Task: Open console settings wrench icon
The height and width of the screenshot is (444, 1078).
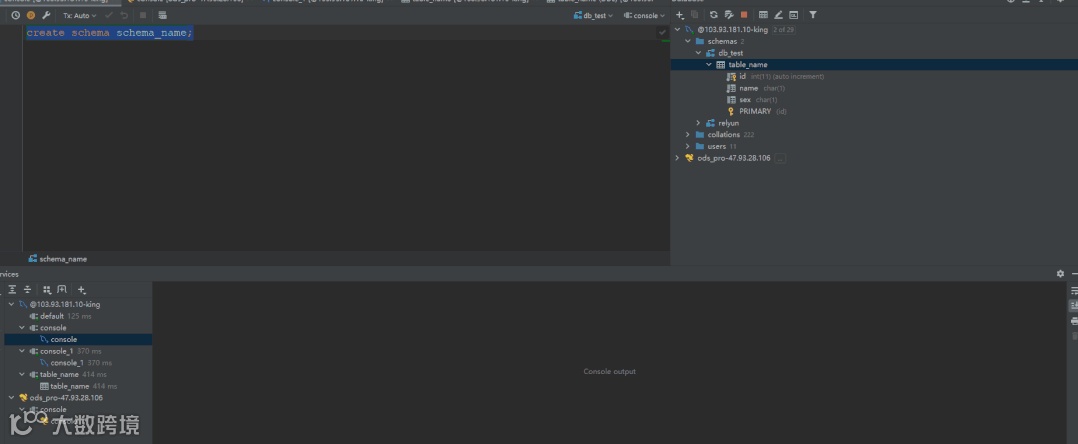Action: pyautogui.click(x=46, y=15)
